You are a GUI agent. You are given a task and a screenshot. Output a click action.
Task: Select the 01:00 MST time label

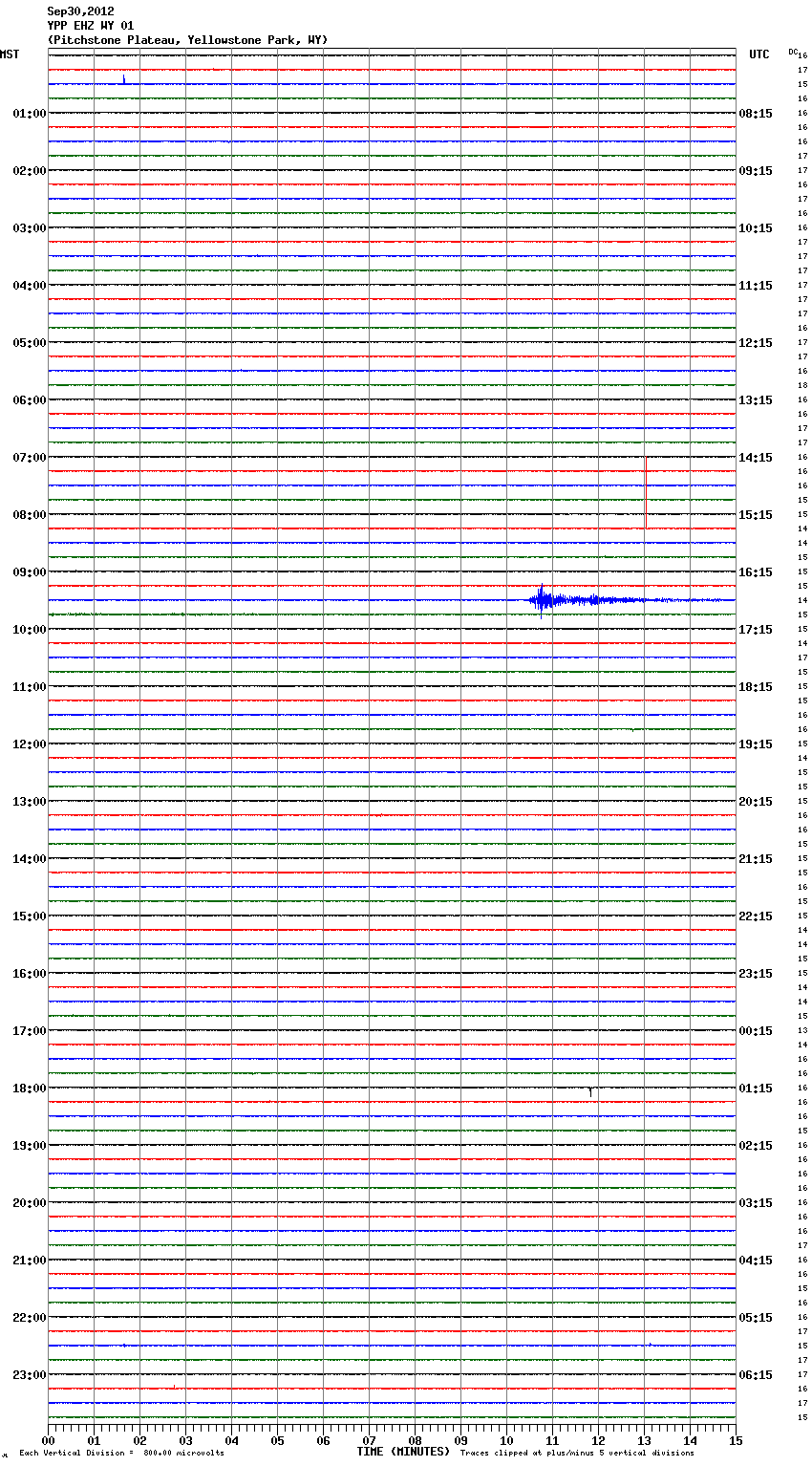click(30, 114)
